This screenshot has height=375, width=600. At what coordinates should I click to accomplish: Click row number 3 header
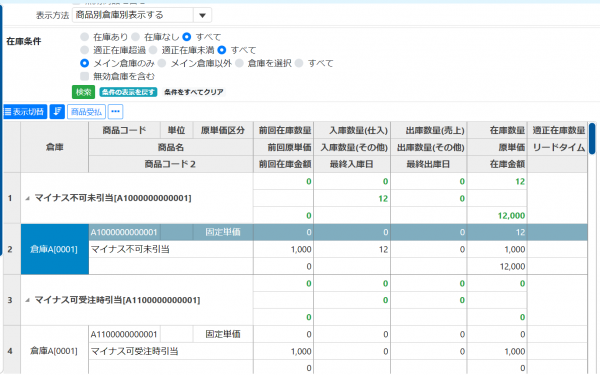click(11, 300)
